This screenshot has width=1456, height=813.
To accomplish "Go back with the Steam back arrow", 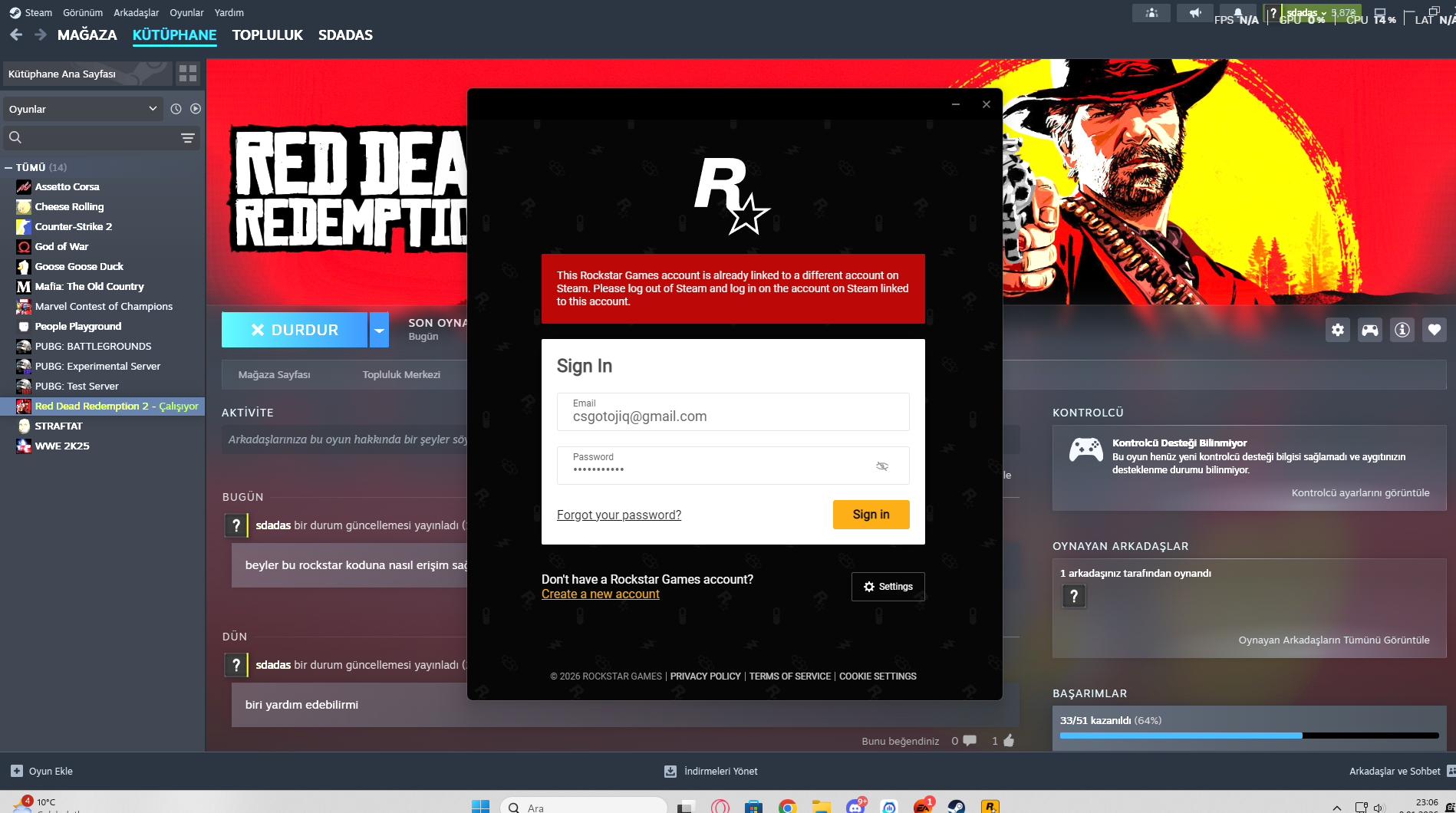I will tap(16, 35).
